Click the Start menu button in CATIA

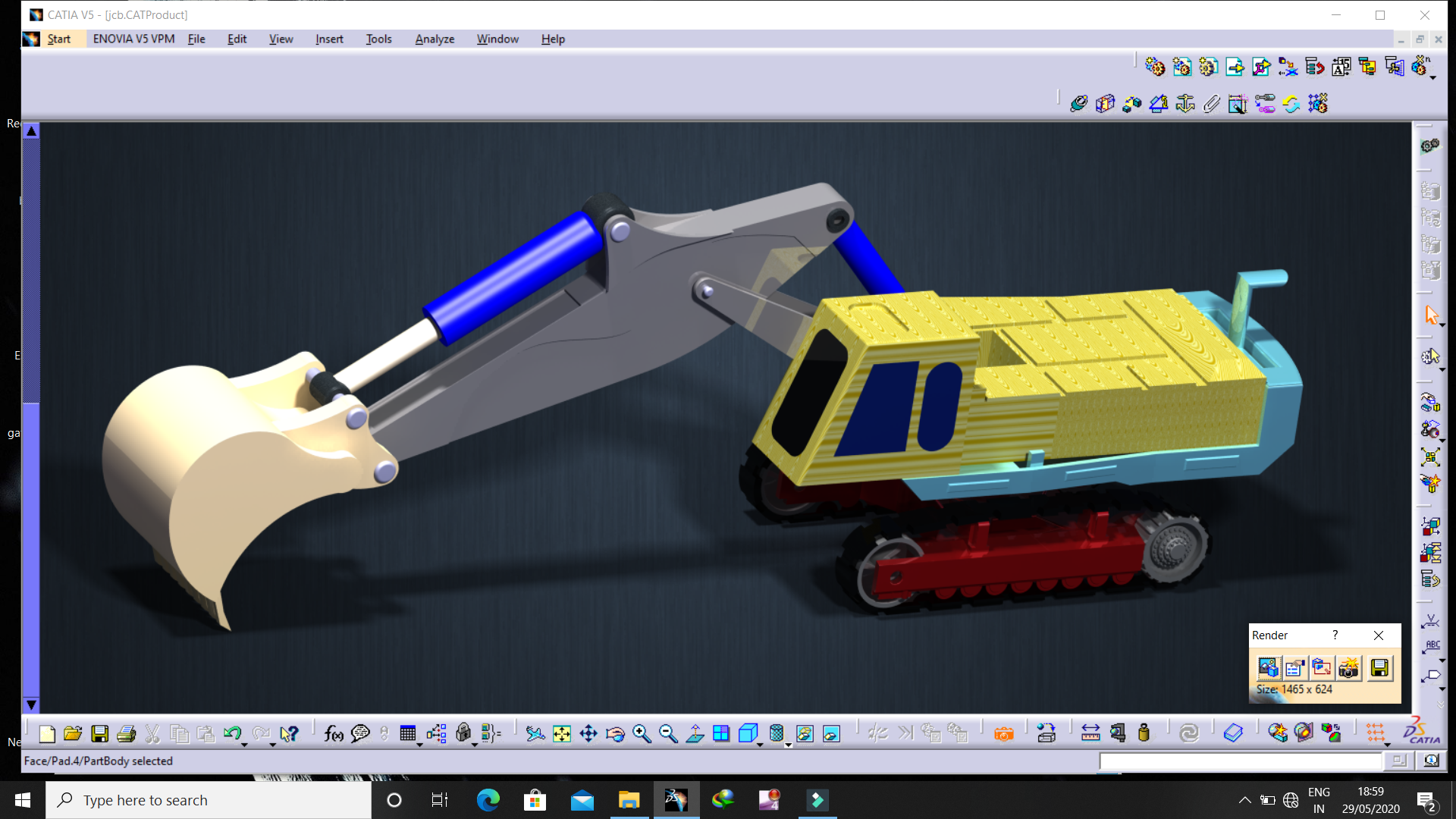(x=58, y=39)
